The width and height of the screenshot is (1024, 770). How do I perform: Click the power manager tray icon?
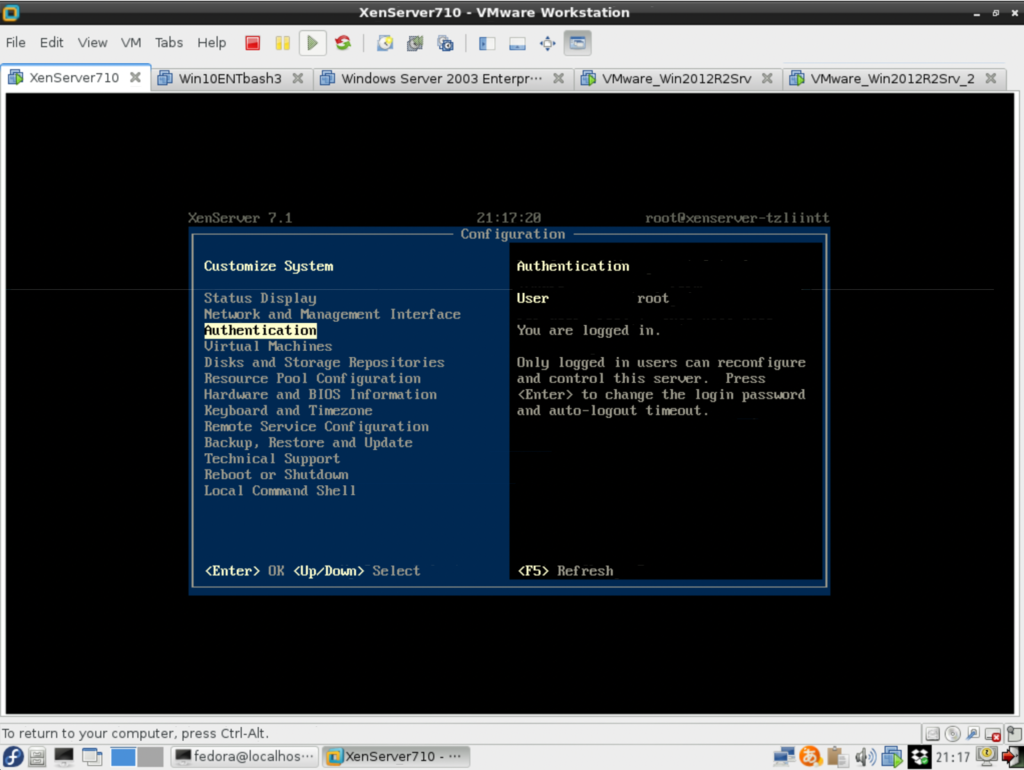click(986, 756)
